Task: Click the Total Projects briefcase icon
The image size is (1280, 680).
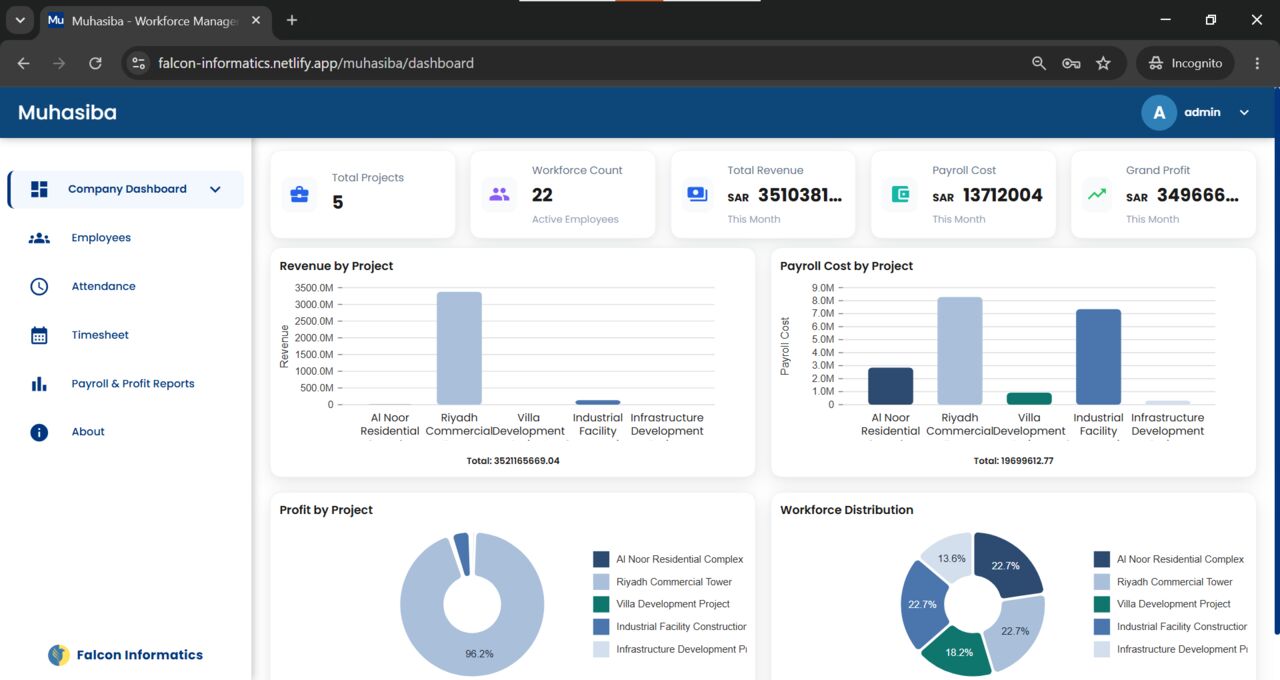Action: click(299, 194)
